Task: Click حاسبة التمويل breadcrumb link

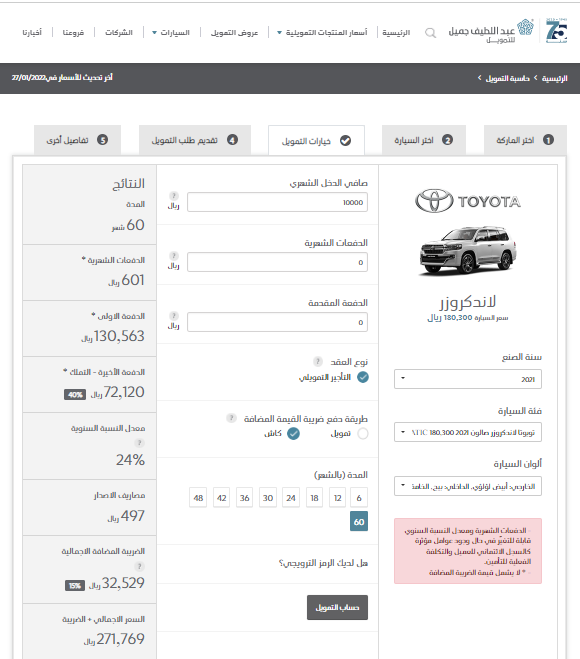Action: pyautogui.click(x=508, y=78)
